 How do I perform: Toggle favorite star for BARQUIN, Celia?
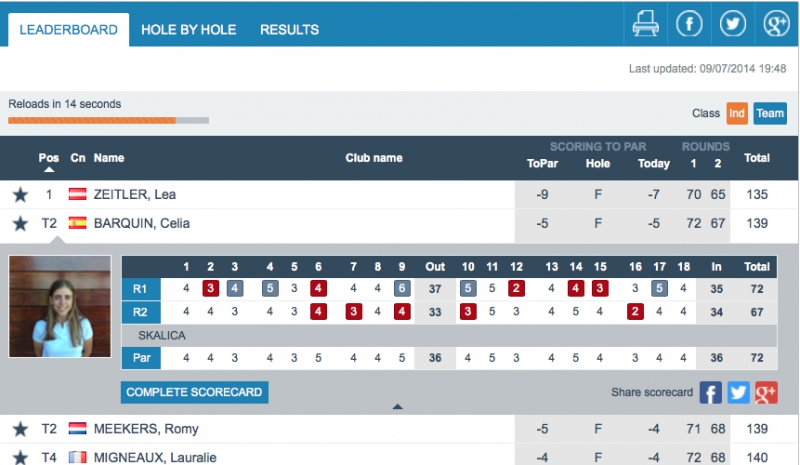[x=20, y=224]
